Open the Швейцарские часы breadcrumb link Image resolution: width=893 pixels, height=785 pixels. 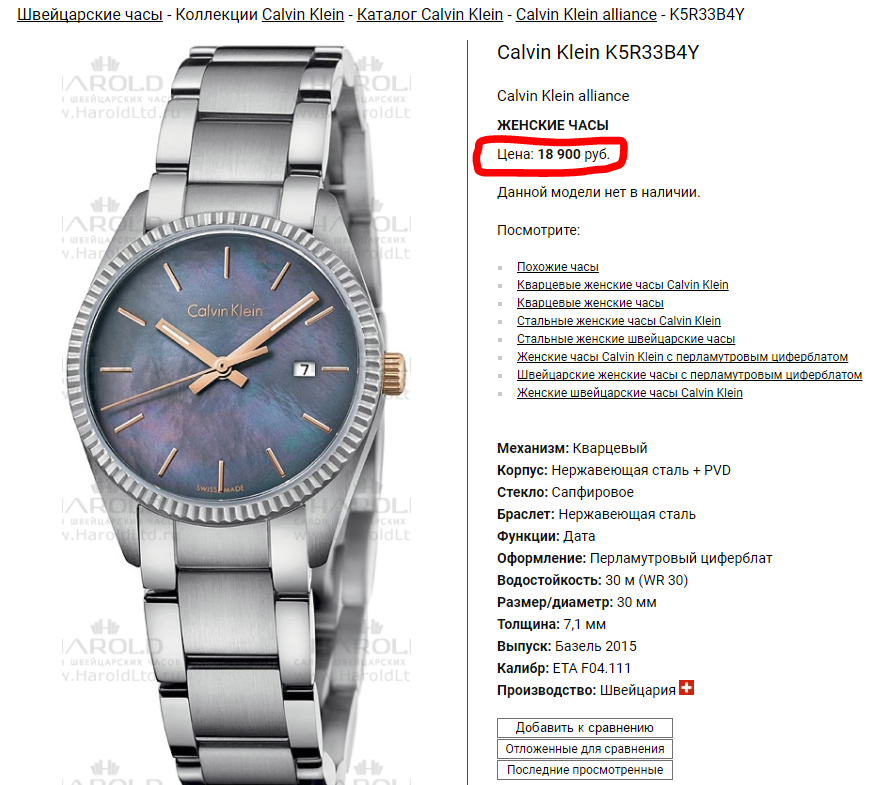tap(90, 14)
